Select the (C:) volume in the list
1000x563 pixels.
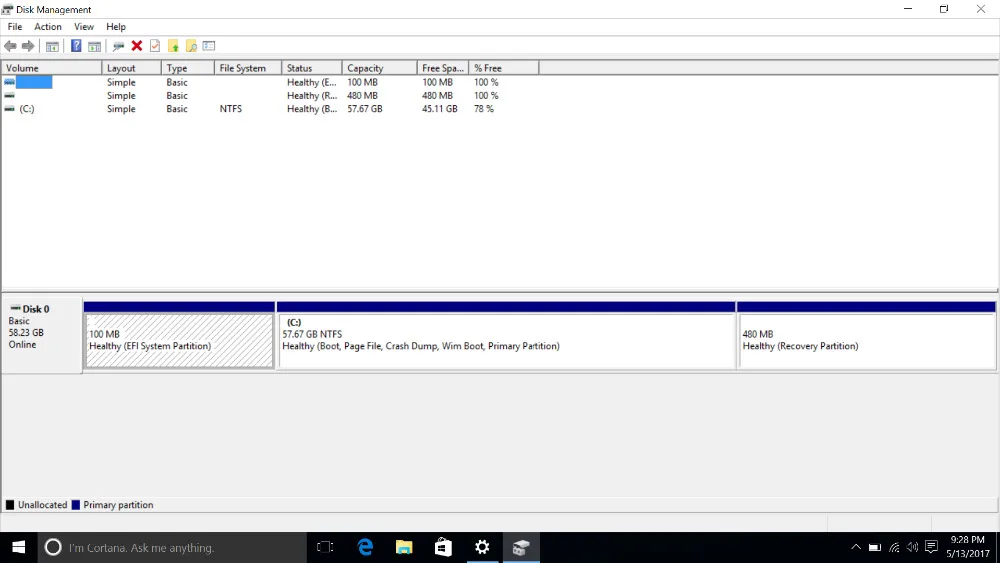point(27,109)
